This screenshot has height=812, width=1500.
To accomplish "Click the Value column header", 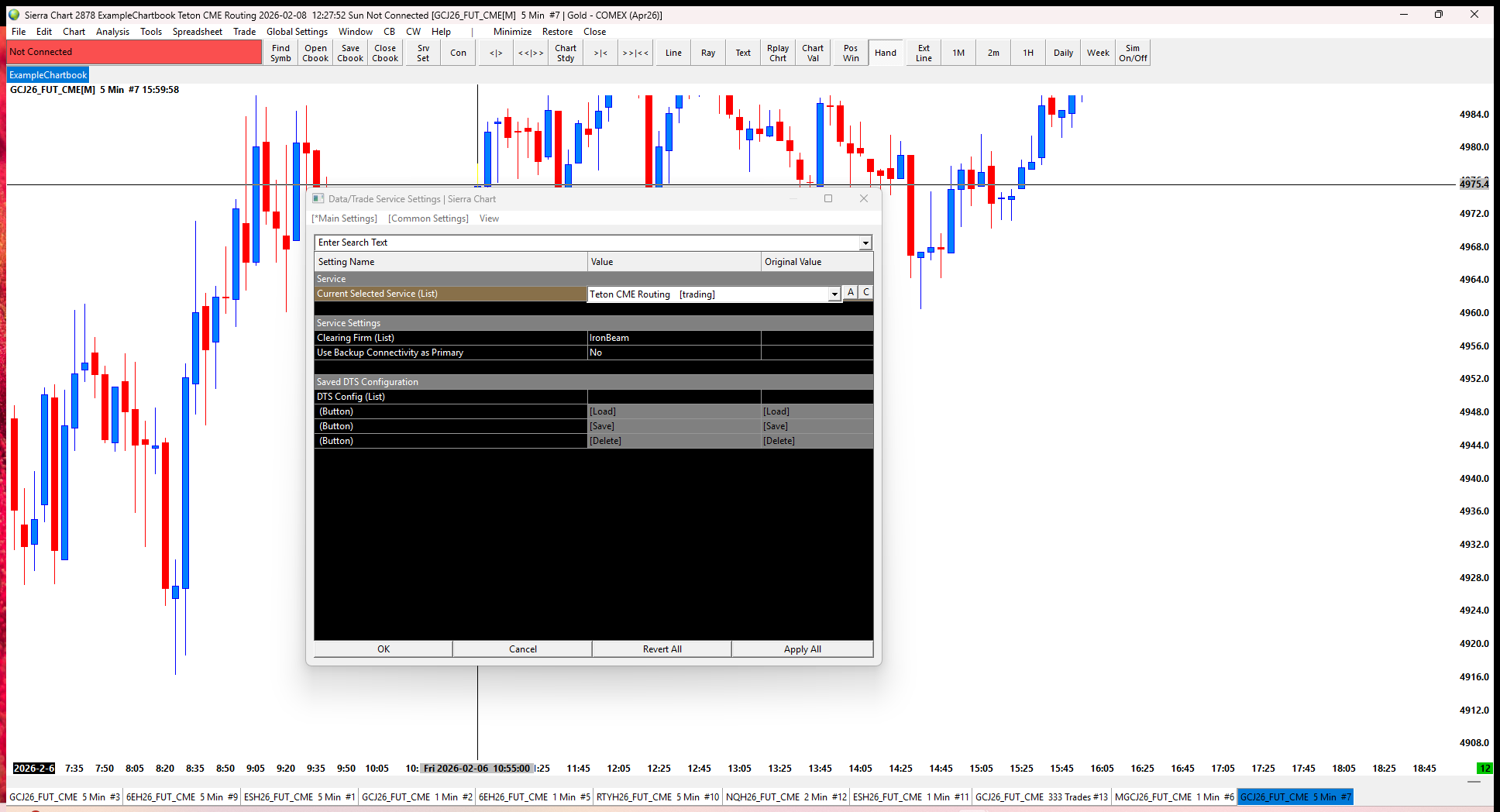I will [674, 262].
